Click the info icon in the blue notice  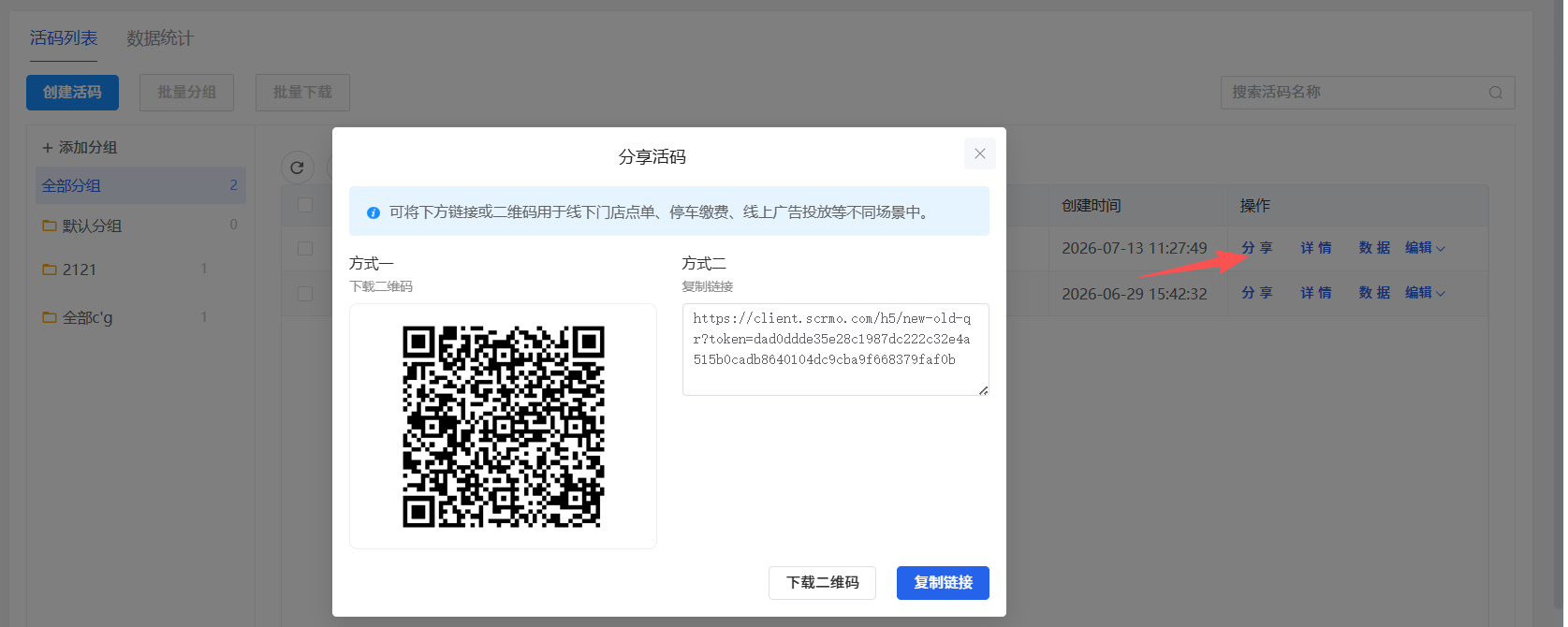pyautogui.click(x=374, y=213)
